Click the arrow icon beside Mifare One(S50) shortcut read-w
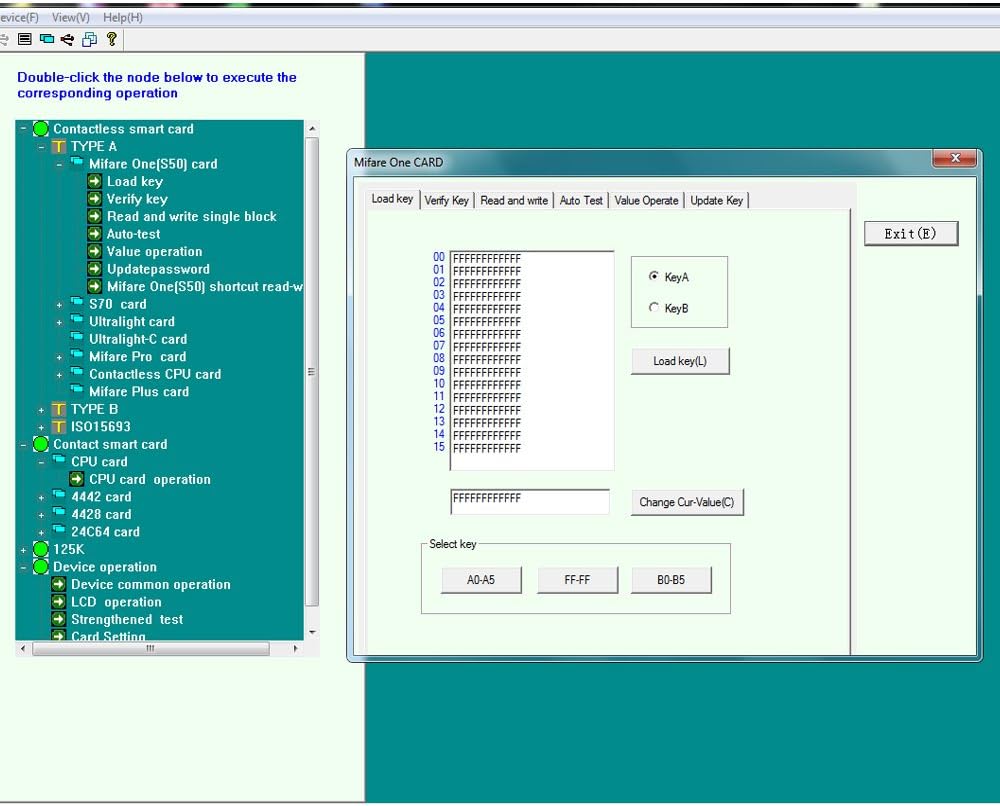The height and width of the screenshot is (806, 1000). [94, 286]
